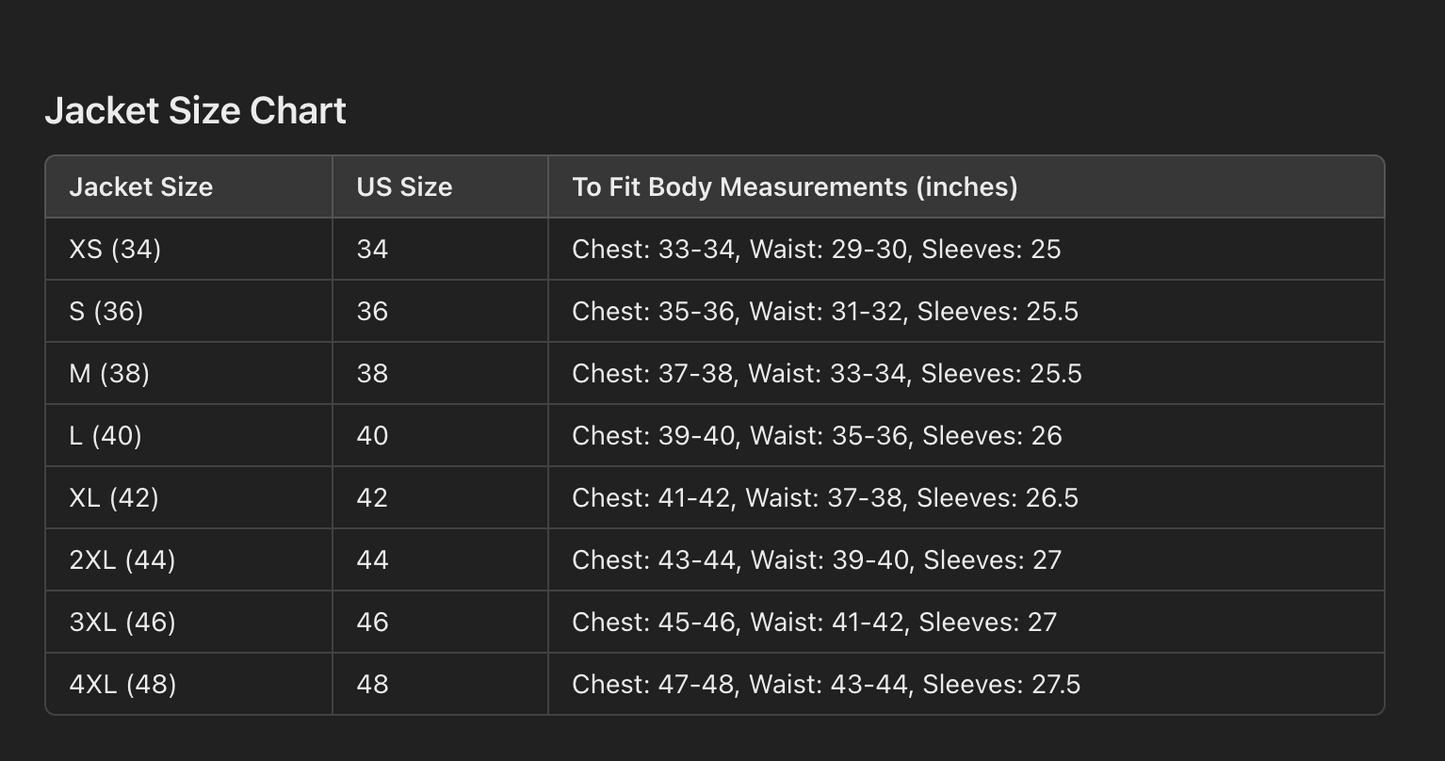Select the 4XL (48) jacket size cell
The width and height of the screenshot is (1445, 761).
[x=123, y=684]
